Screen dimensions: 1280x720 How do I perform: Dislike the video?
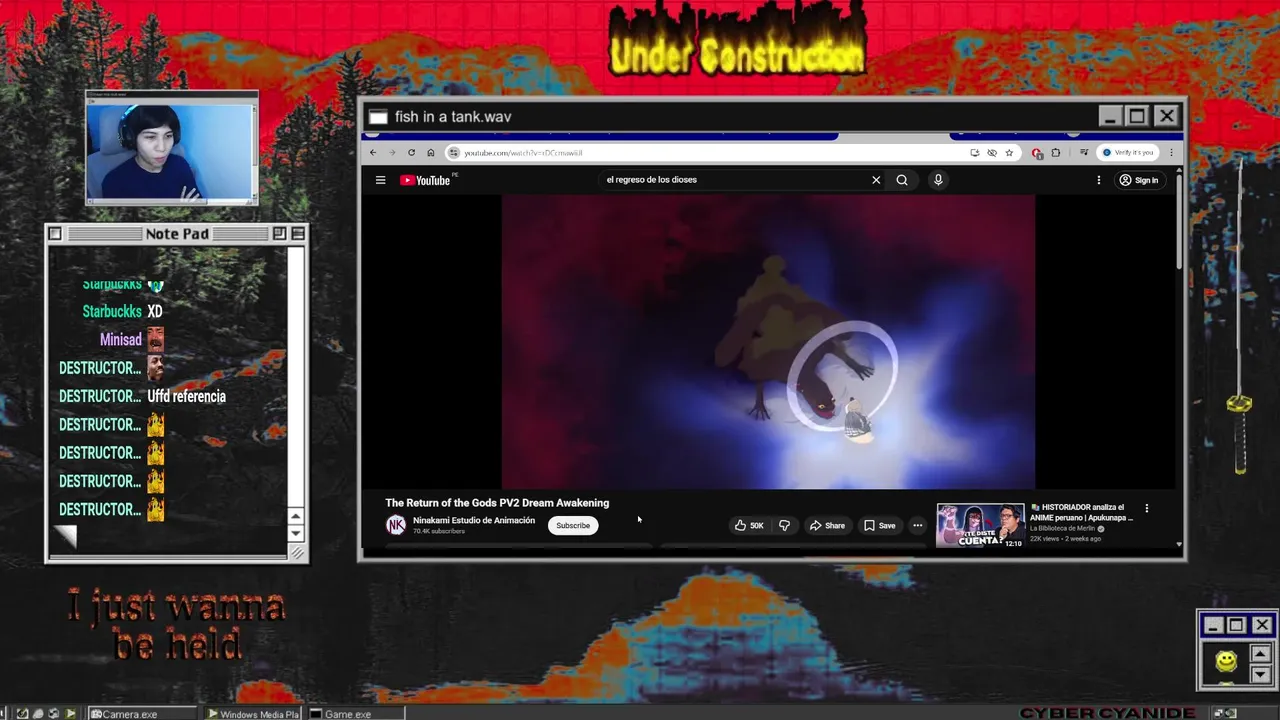(784, 525)
